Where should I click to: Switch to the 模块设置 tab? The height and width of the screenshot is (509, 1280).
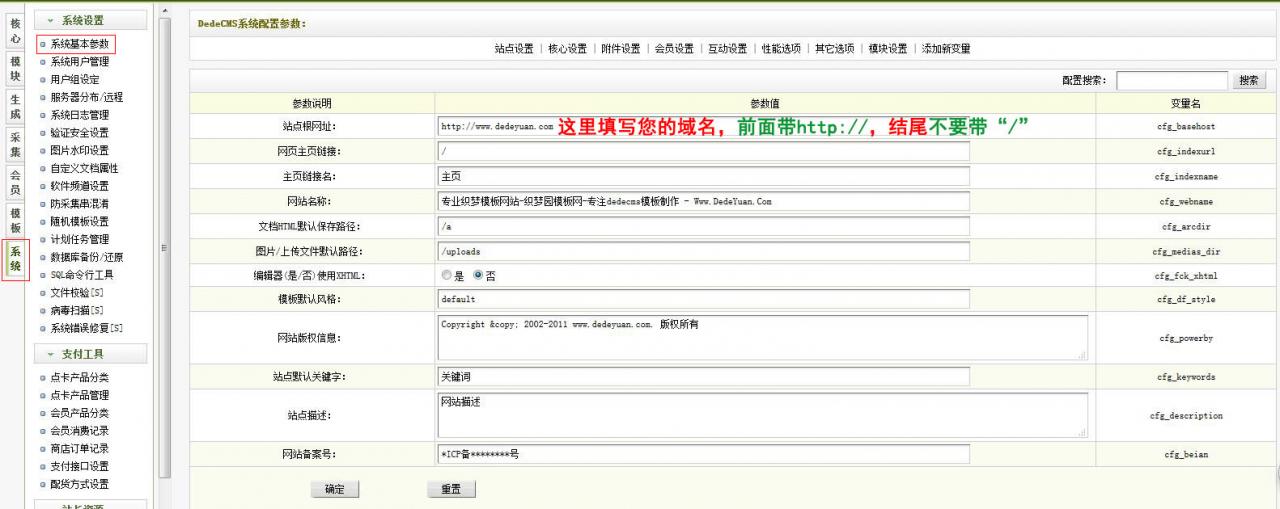click(888, 49)
